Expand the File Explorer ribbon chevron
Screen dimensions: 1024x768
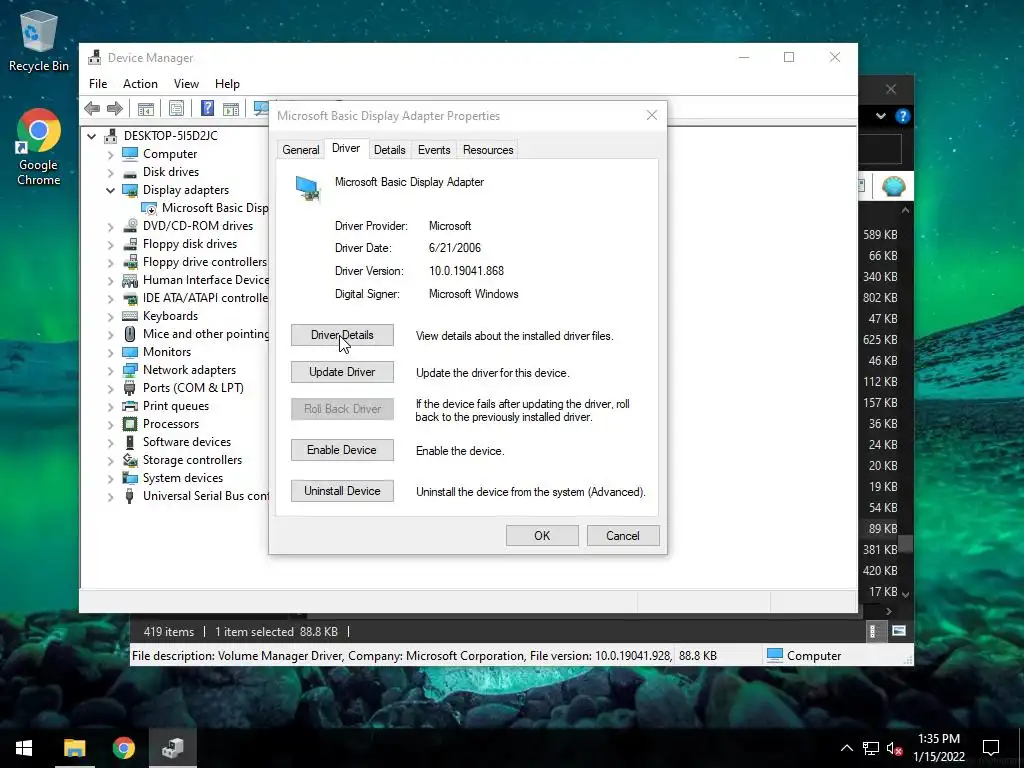(x=881, y=116)
